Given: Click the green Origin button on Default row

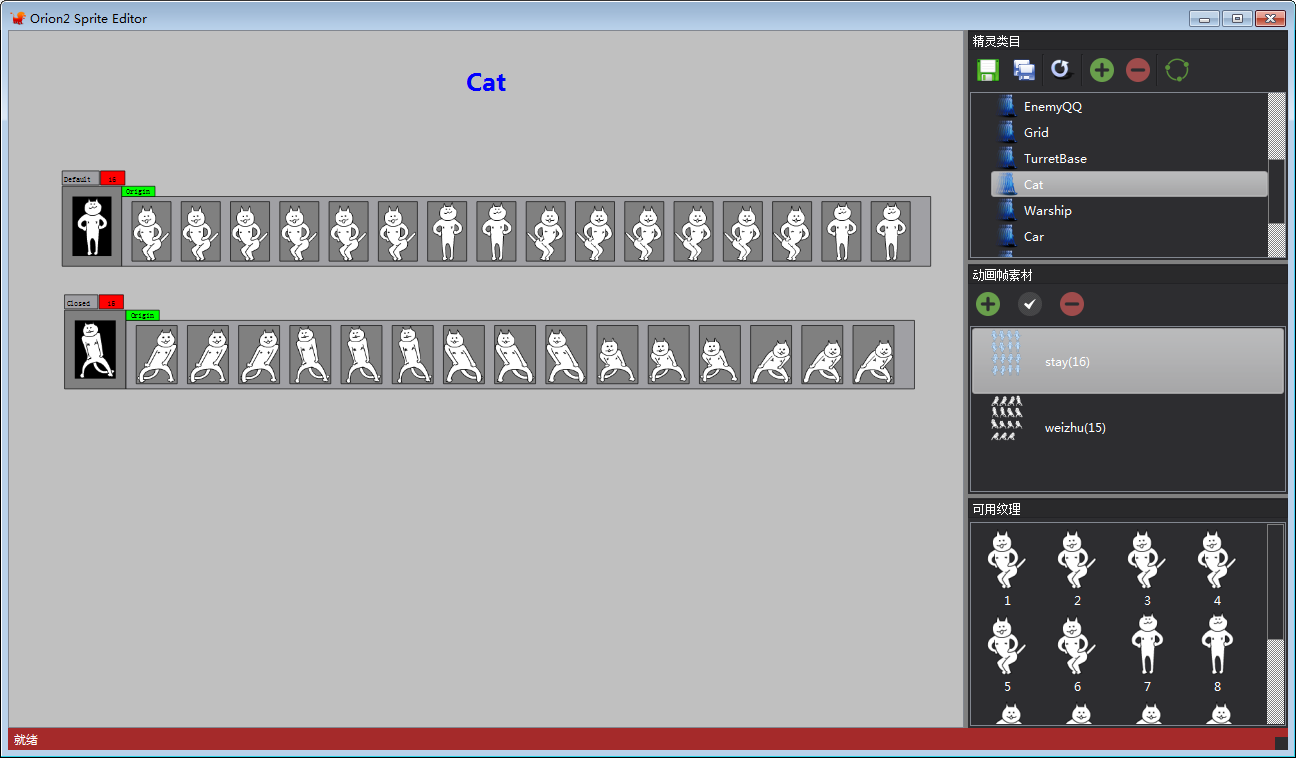Looking at the screenshot, I should pyautogui.click(x=138, y=191).
